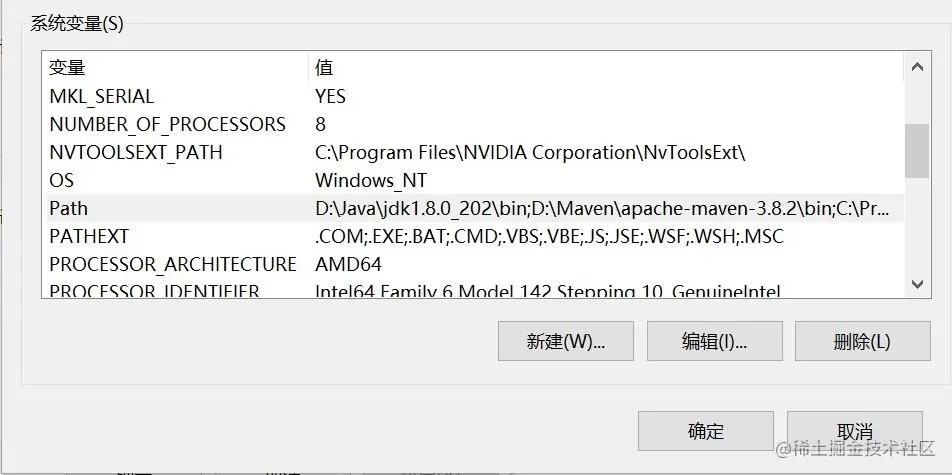This screenshot has height=475, width=952.
Task: Click the vertical scrollbar thumb
Action: coord(917,151)
